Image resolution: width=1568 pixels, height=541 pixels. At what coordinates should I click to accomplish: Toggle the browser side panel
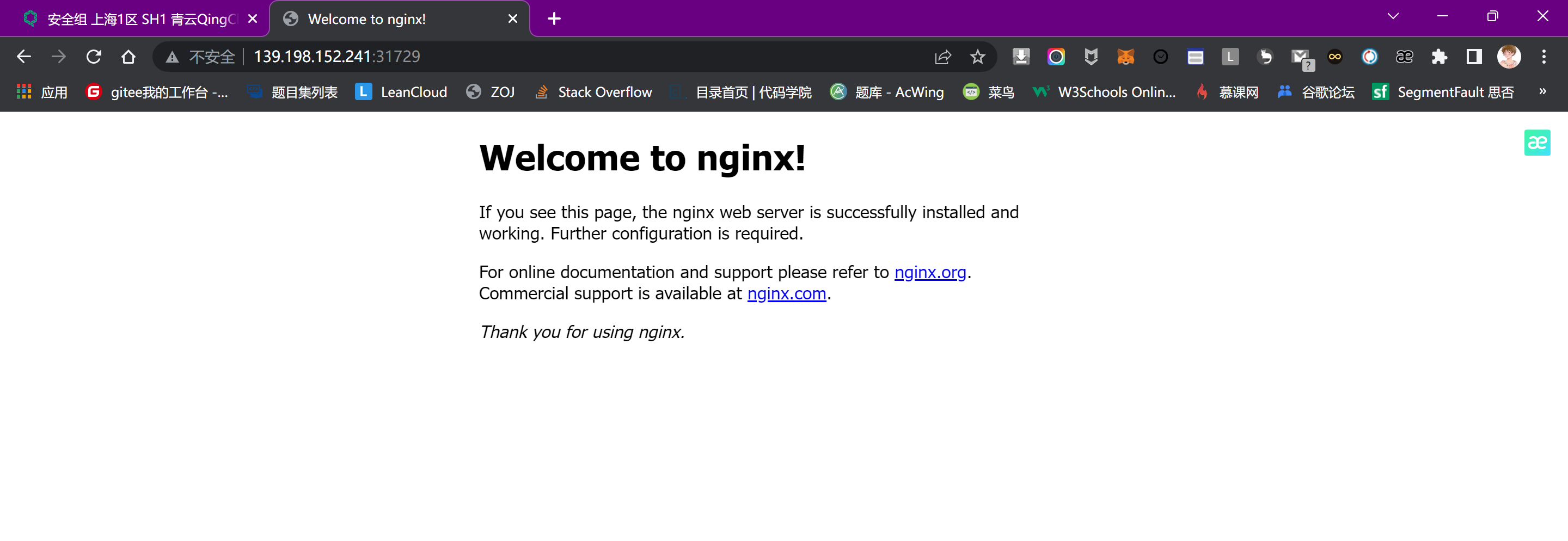point(1474,57)
